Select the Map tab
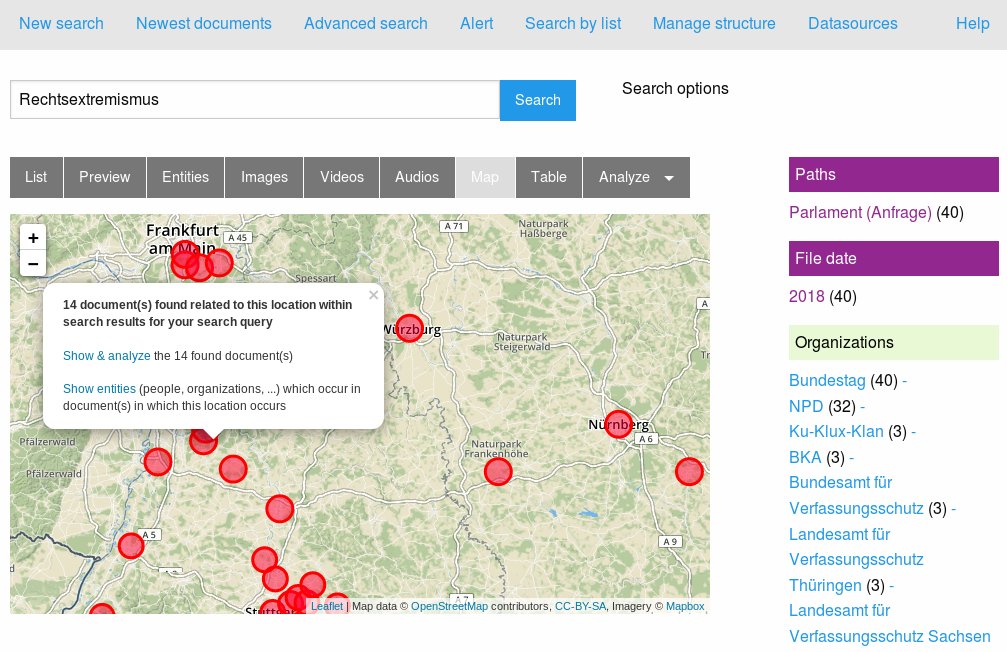 point(485,177)
